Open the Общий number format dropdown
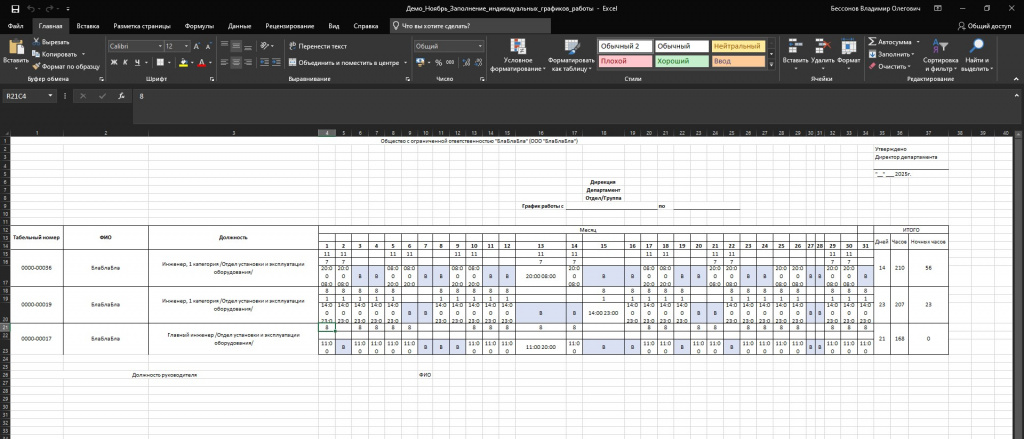The image size is (1024, 439). click(x=480, y=46)
